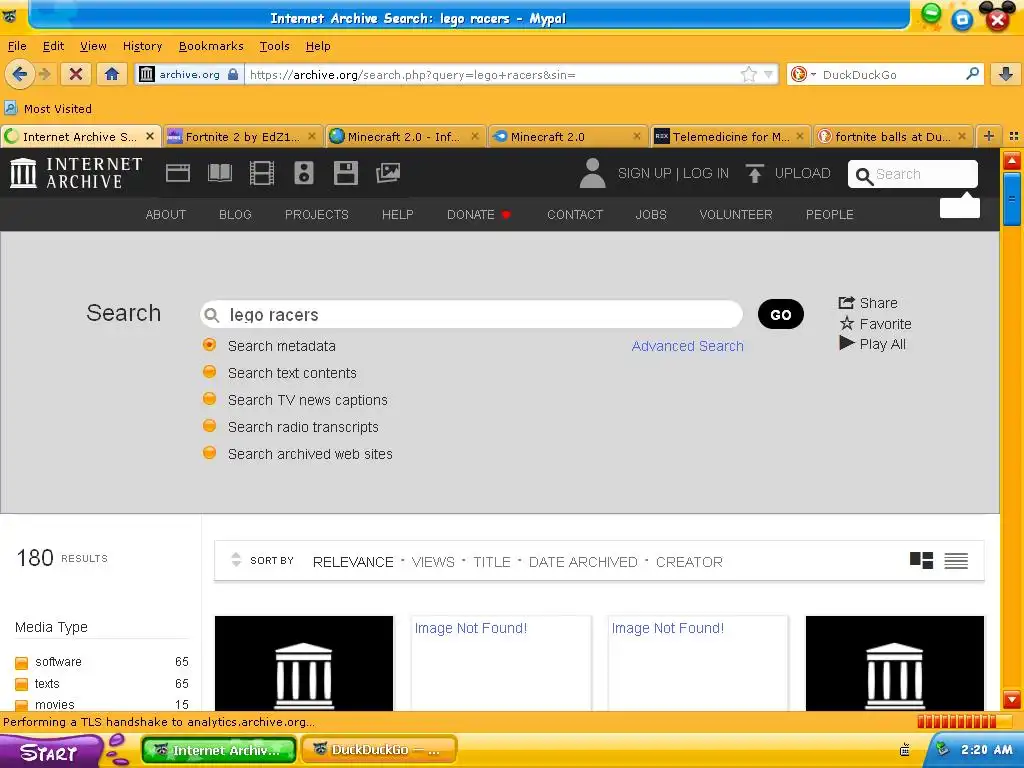Screen dimensions: 1024x768
Task: Click the SIGN UP link
Action: [645, 173]
